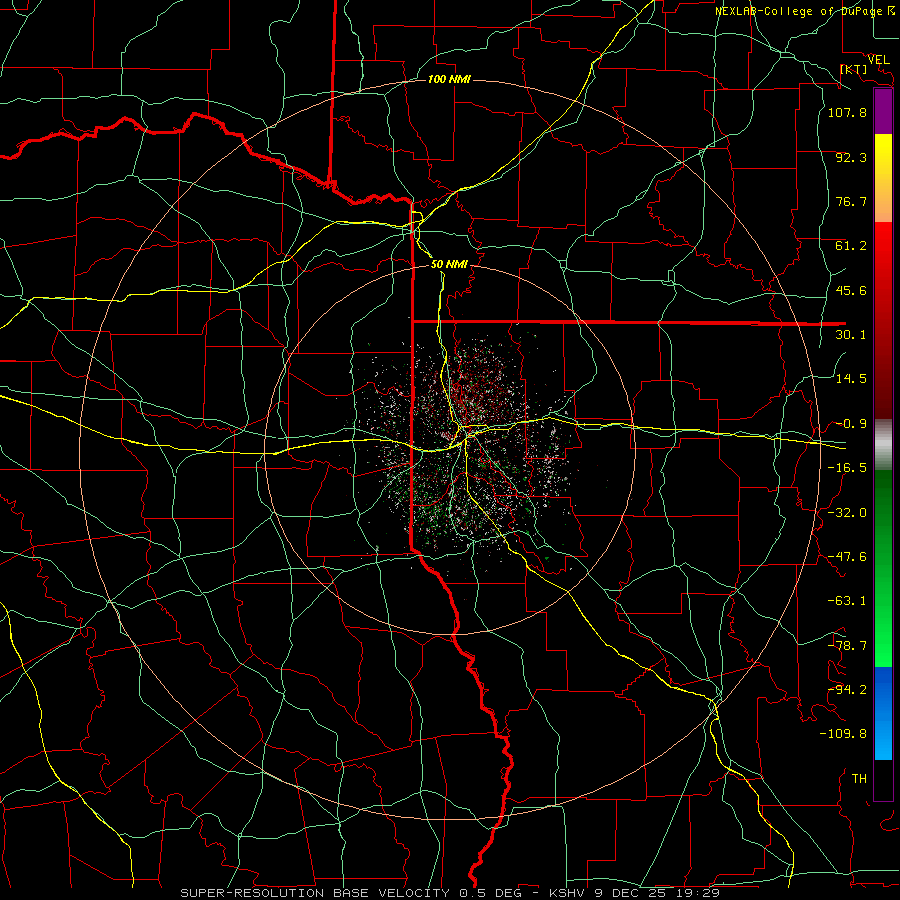The height and width of the screenshot is (900, 900).
Task: Click the green segment of the velocity scale
Action: (x=883, y=568)
